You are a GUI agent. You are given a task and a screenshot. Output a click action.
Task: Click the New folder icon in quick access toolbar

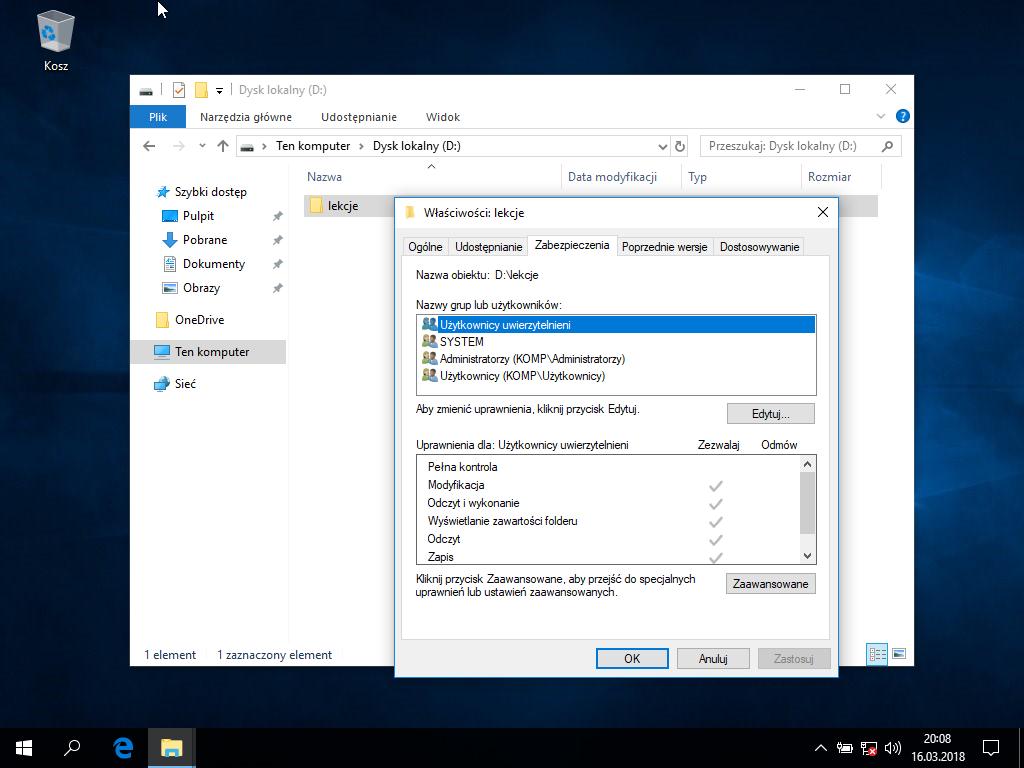201,90
